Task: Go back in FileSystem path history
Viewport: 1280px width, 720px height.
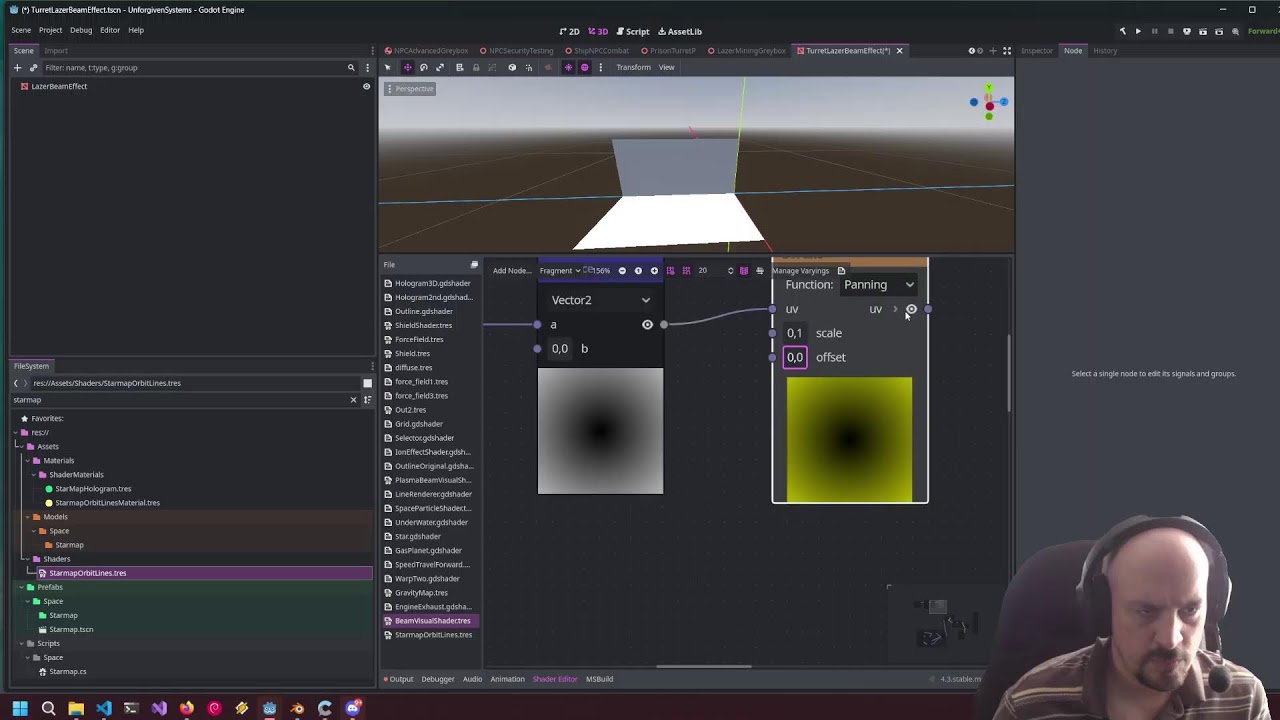Action: coord(16,383)
